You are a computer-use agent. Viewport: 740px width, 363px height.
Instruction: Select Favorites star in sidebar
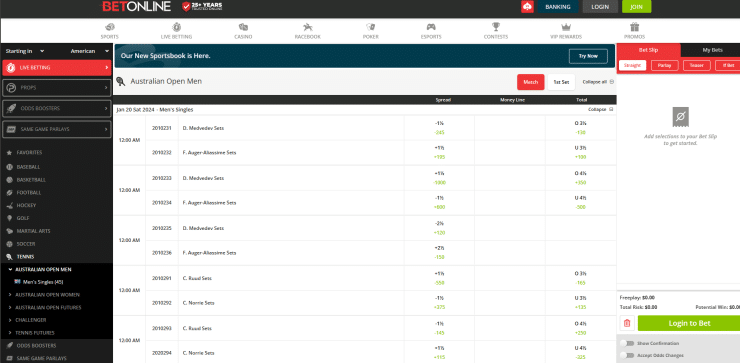coord(9,152)
